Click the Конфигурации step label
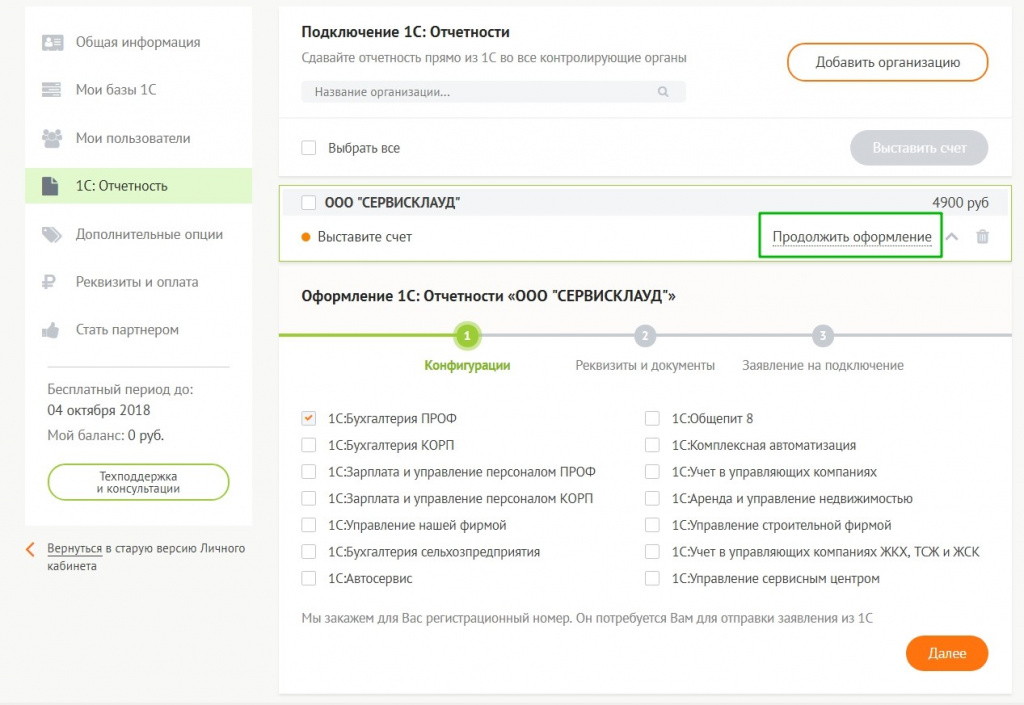Image resolution: width=1024 pixels, height=705 pixels. (467, 366)
